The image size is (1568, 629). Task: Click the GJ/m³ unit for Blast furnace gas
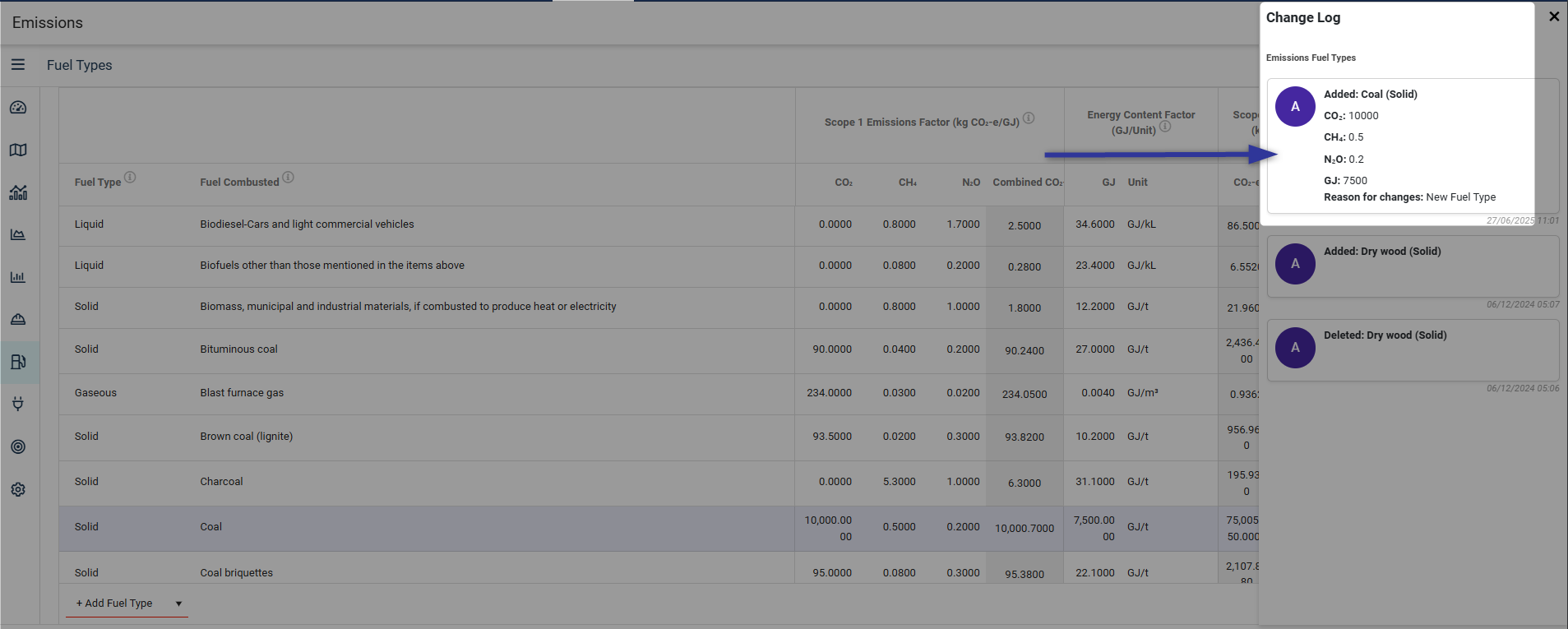tap(1143, 393)
